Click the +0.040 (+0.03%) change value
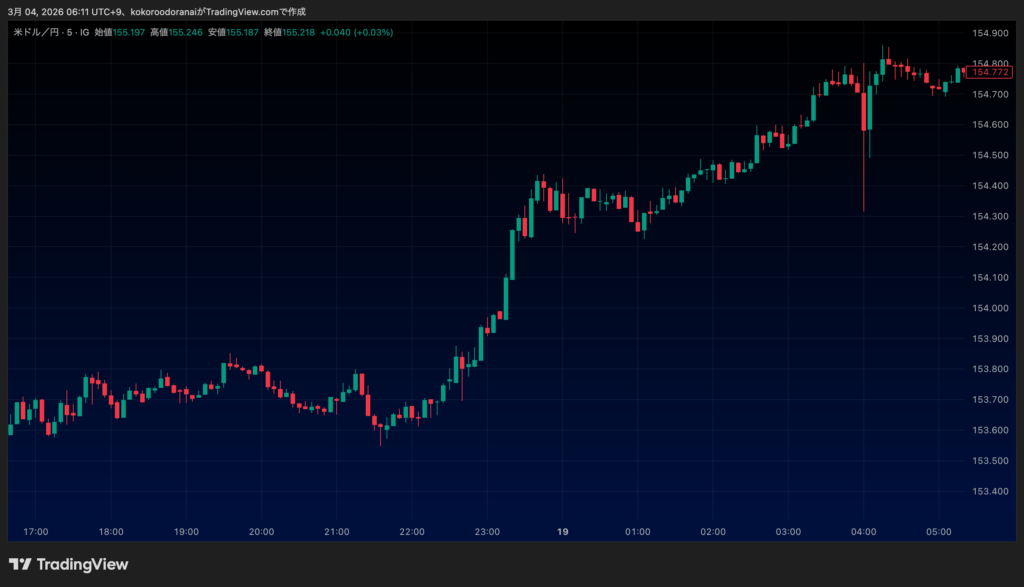This screenshot has height=587, width=1024. [357, 33]
